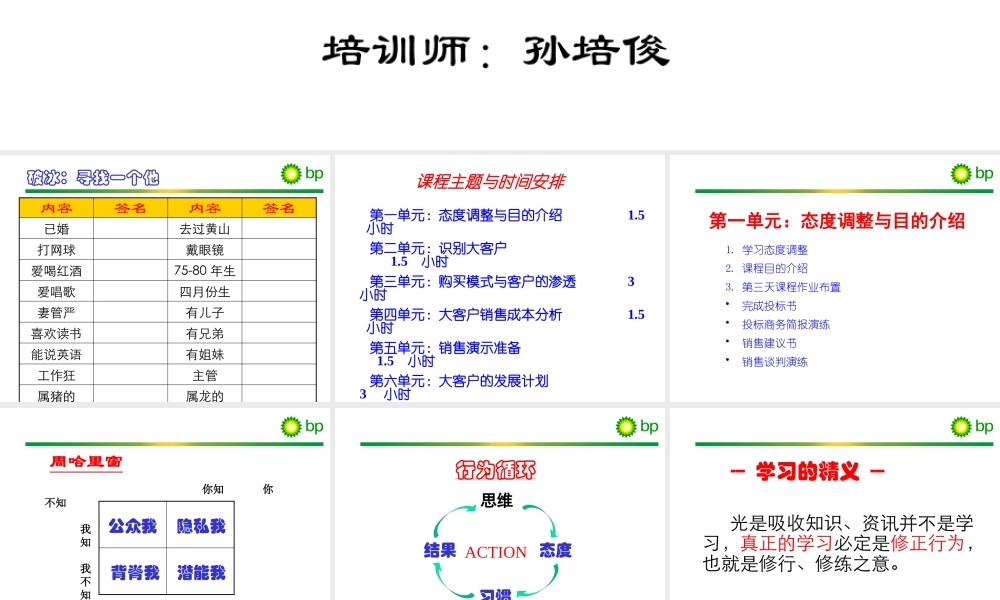The width and height of the screenshot is (1000, 600).
Task: Select the 破冰：寻找一个他 slide heading
Action: coord(93,177)
